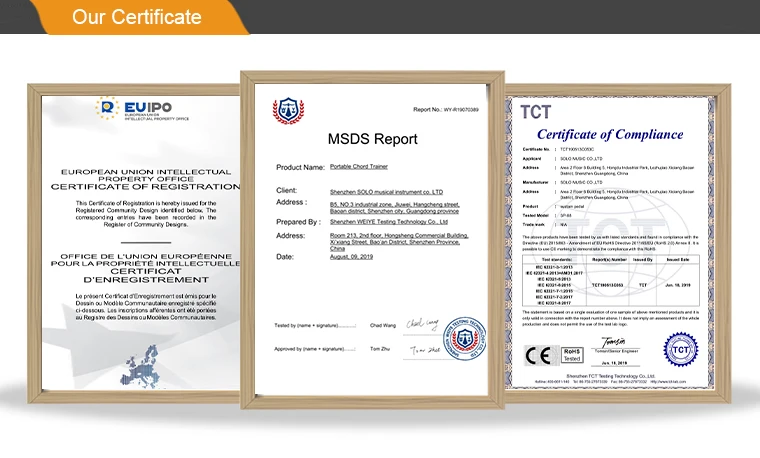Click the CE mark icon
The height and width of the screenshot is (458, 760).
tap(537, 353)
